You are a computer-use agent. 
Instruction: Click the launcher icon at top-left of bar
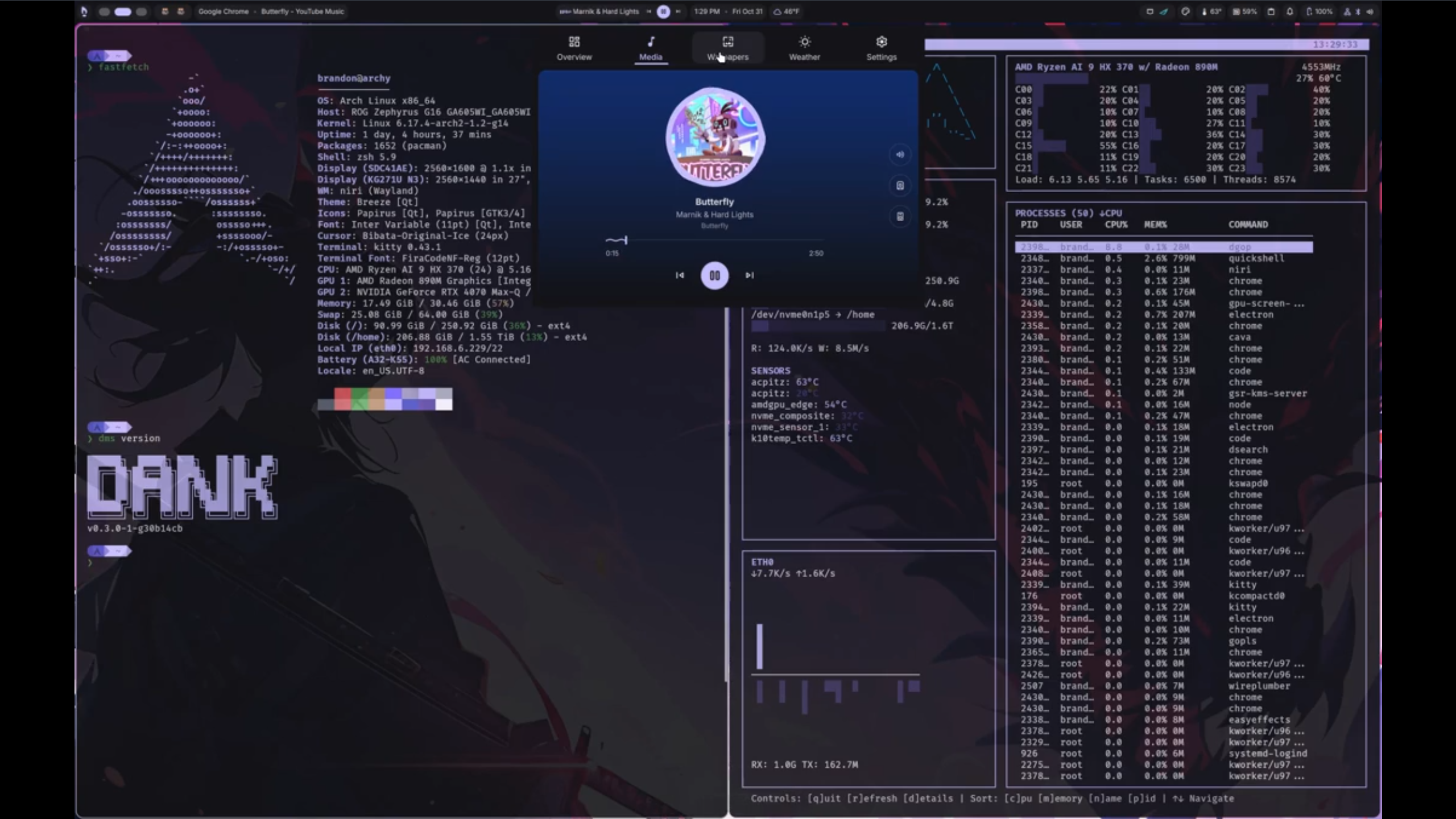click(x=84, y=11)
